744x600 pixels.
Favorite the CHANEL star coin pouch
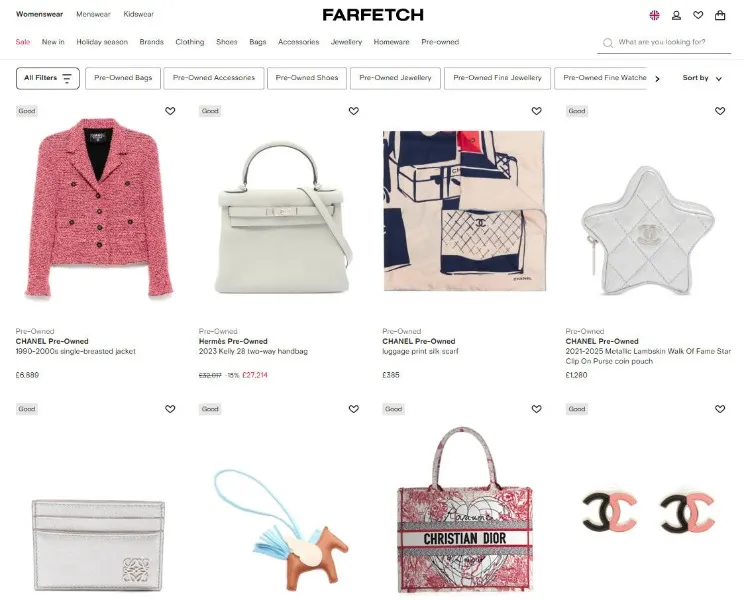click(720, 111)
